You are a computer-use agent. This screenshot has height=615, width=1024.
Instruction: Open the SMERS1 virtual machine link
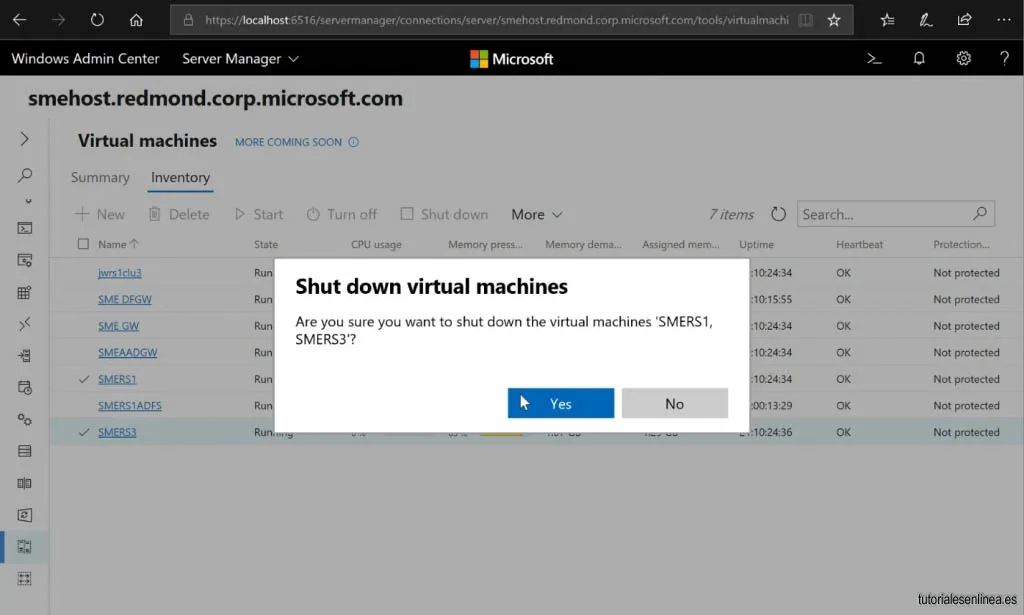[117, 379]
